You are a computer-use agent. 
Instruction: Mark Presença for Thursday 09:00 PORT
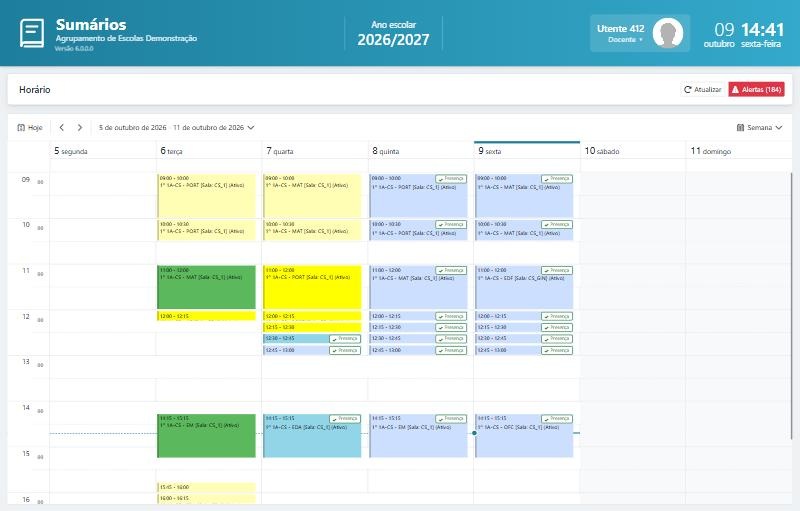(451, 179)
